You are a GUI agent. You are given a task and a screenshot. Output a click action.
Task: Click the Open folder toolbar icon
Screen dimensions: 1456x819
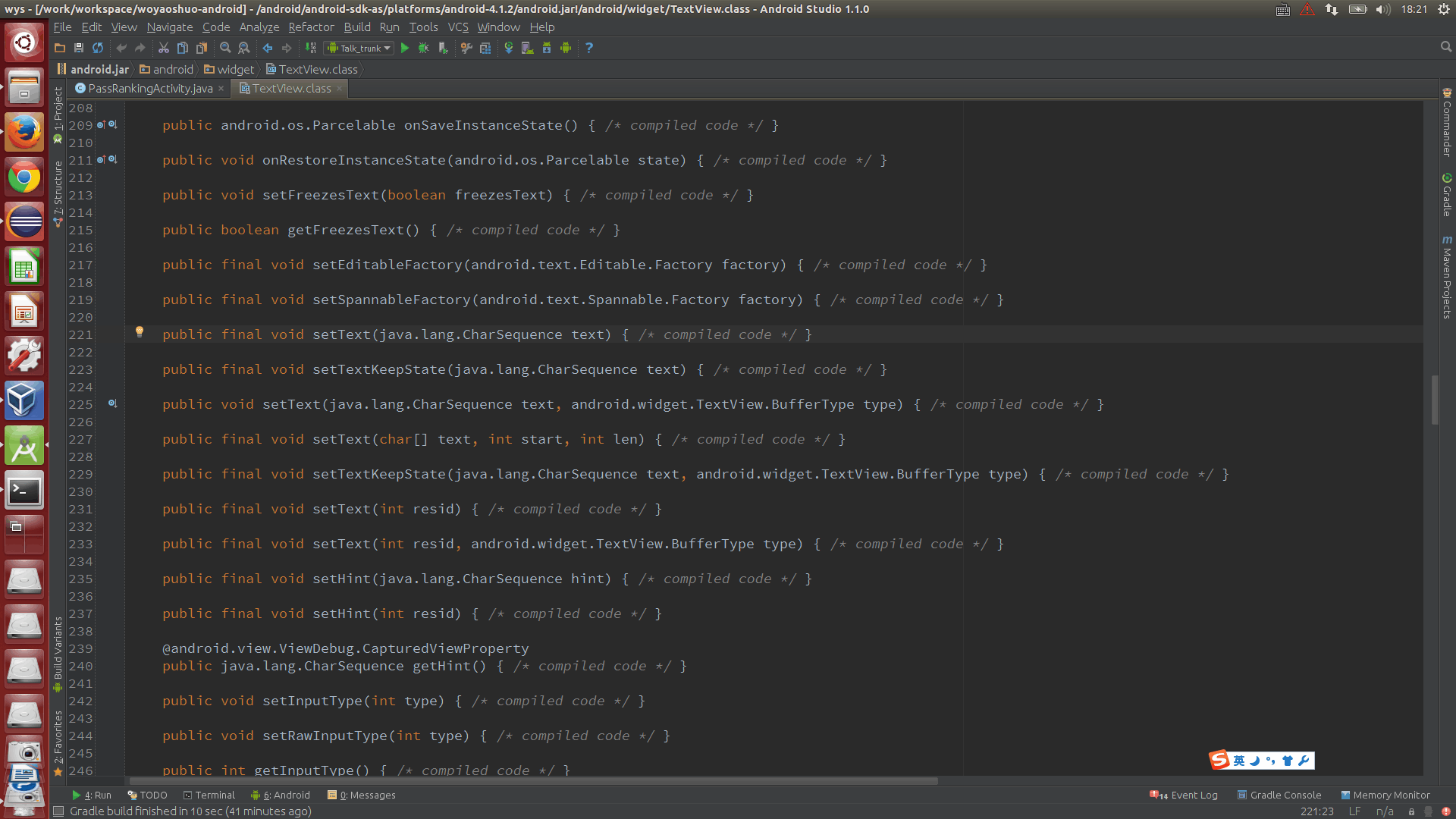click(x=60, y=48)
